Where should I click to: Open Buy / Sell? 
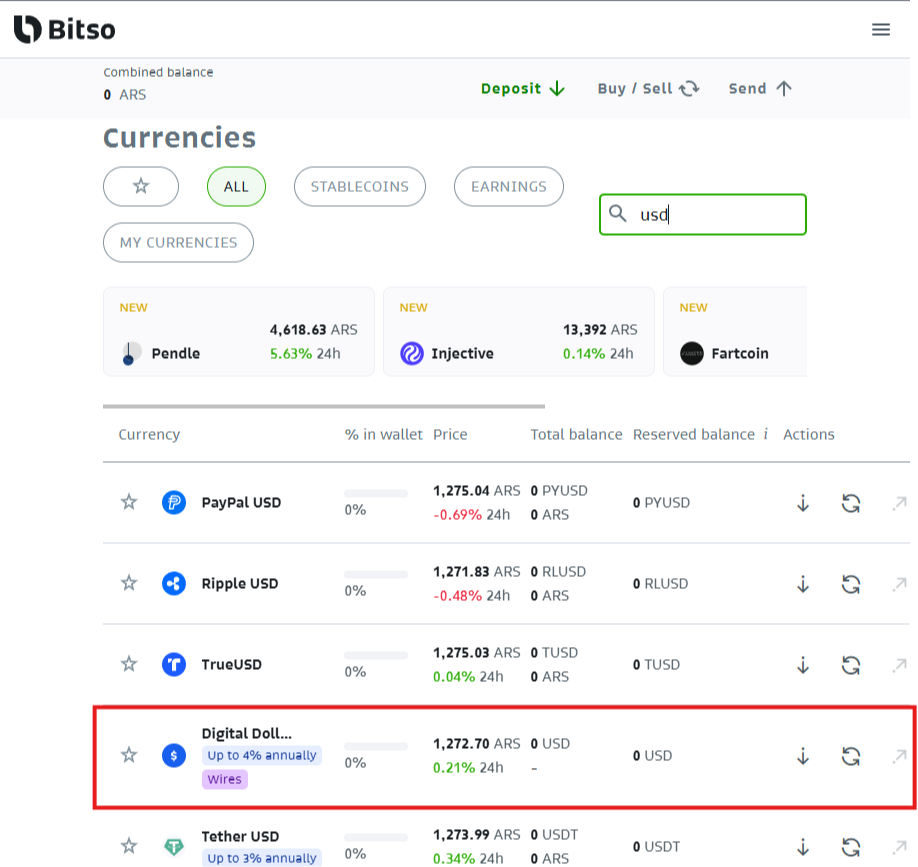click(x=648, y=88)
